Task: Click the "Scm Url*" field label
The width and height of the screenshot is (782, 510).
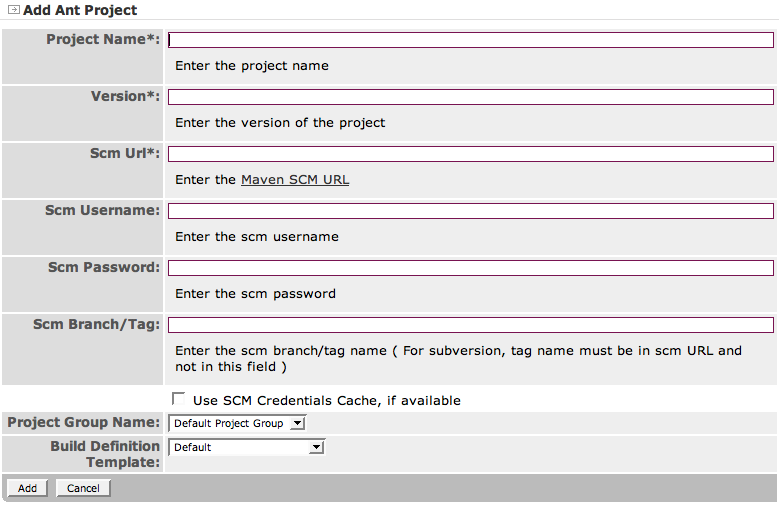Action: (x=124, y=153)
